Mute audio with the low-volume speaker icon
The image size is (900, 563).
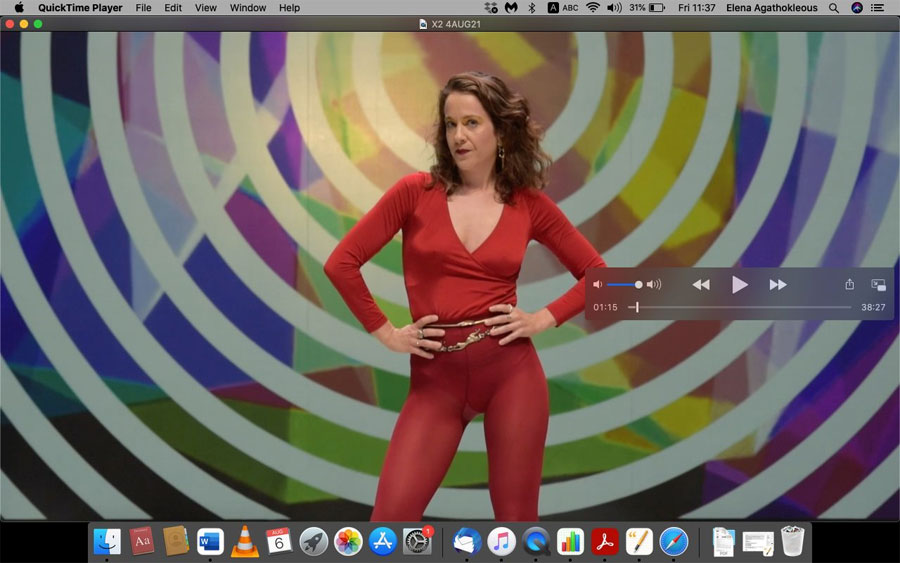pyautogui.click(x=597, y=285)
